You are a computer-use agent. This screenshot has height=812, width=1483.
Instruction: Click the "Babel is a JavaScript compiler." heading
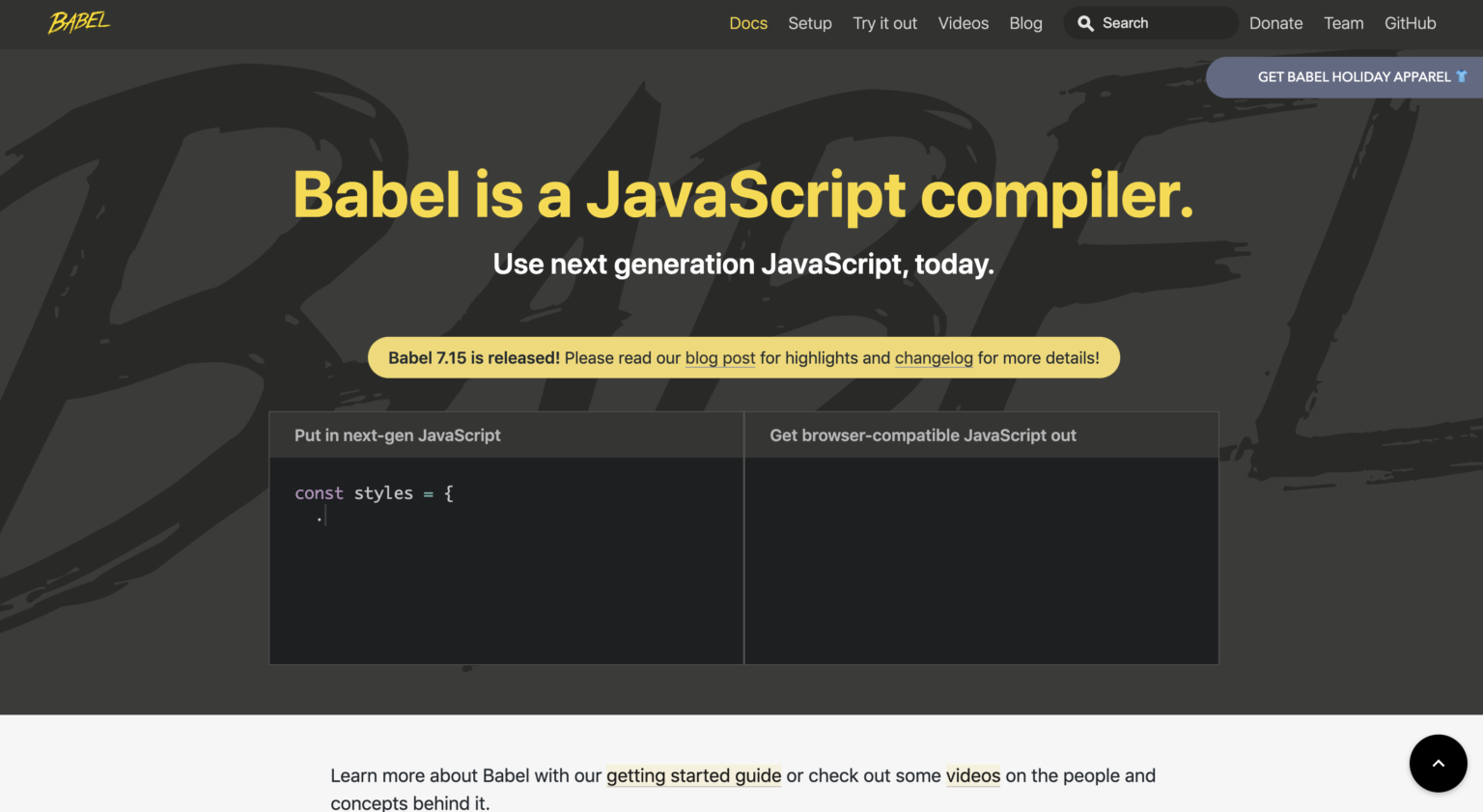pos(743,195)
